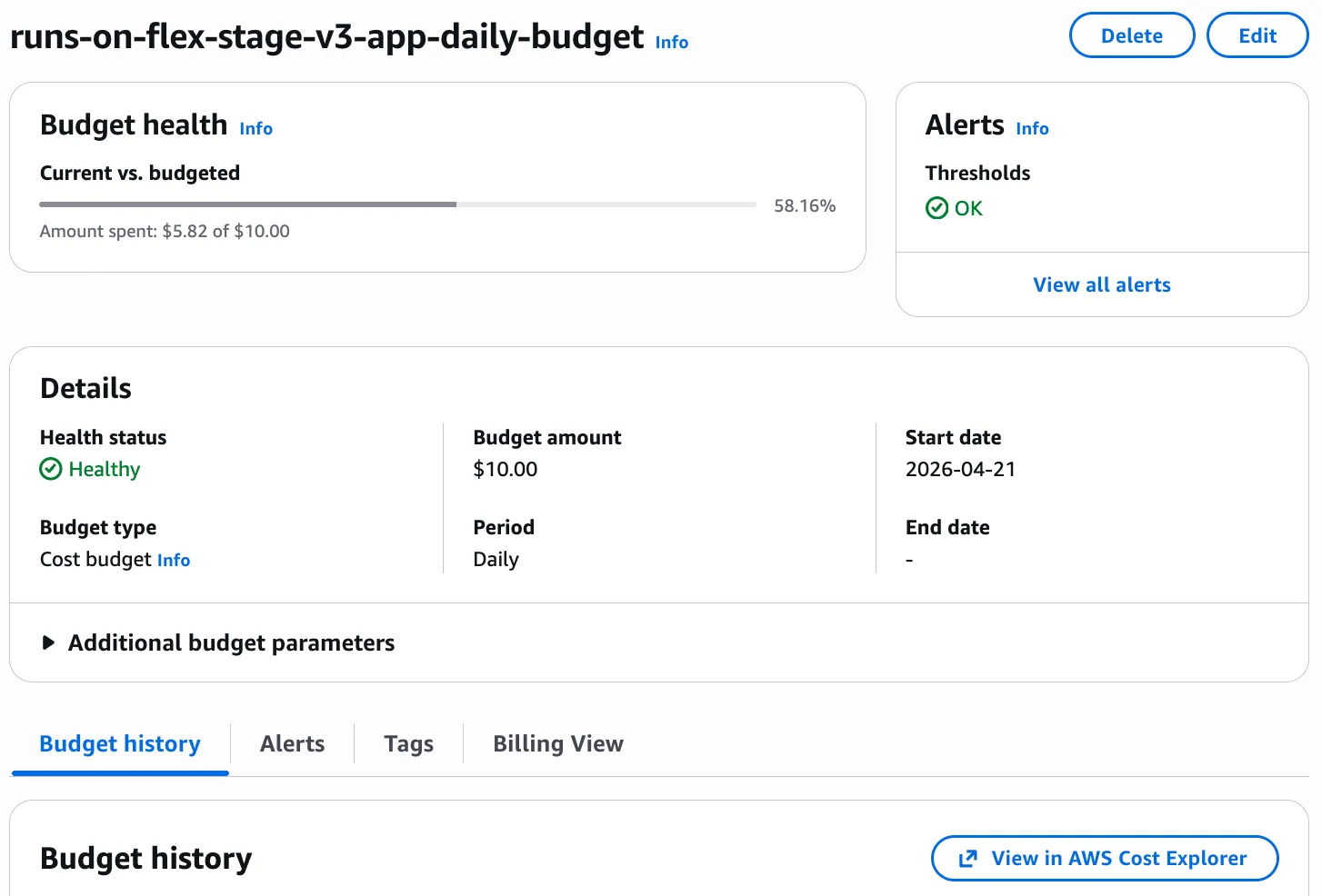
Task: Click the Edit budget button
Action: (1257, 35)
